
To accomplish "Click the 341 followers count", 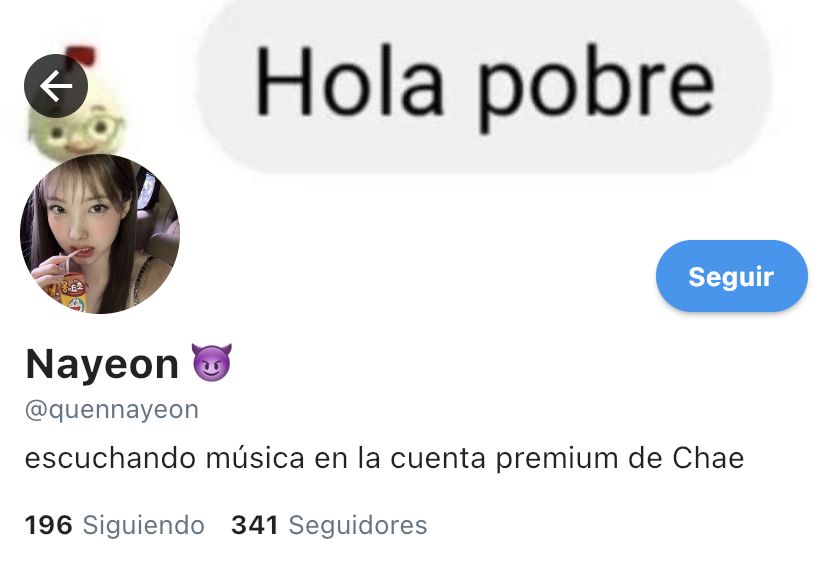I will point(255,525).
